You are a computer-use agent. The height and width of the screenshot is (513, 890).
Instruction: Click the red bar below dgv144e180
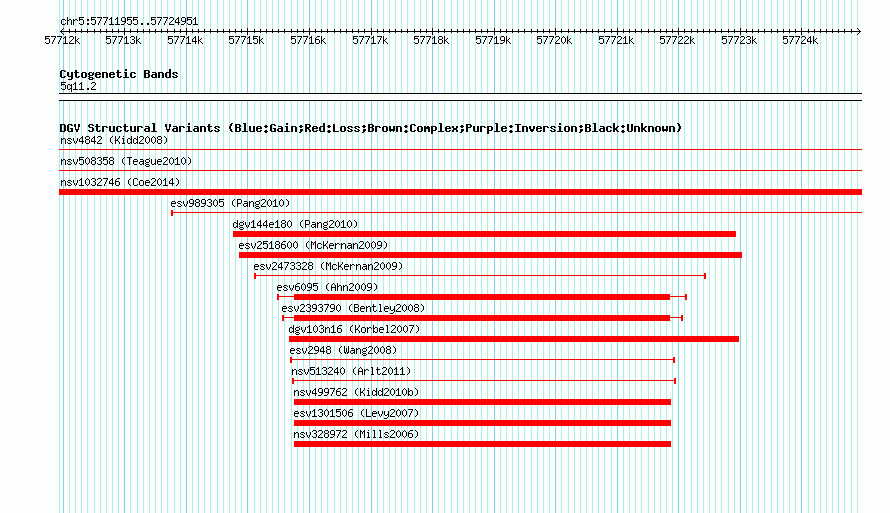click(x=484, y=234)
